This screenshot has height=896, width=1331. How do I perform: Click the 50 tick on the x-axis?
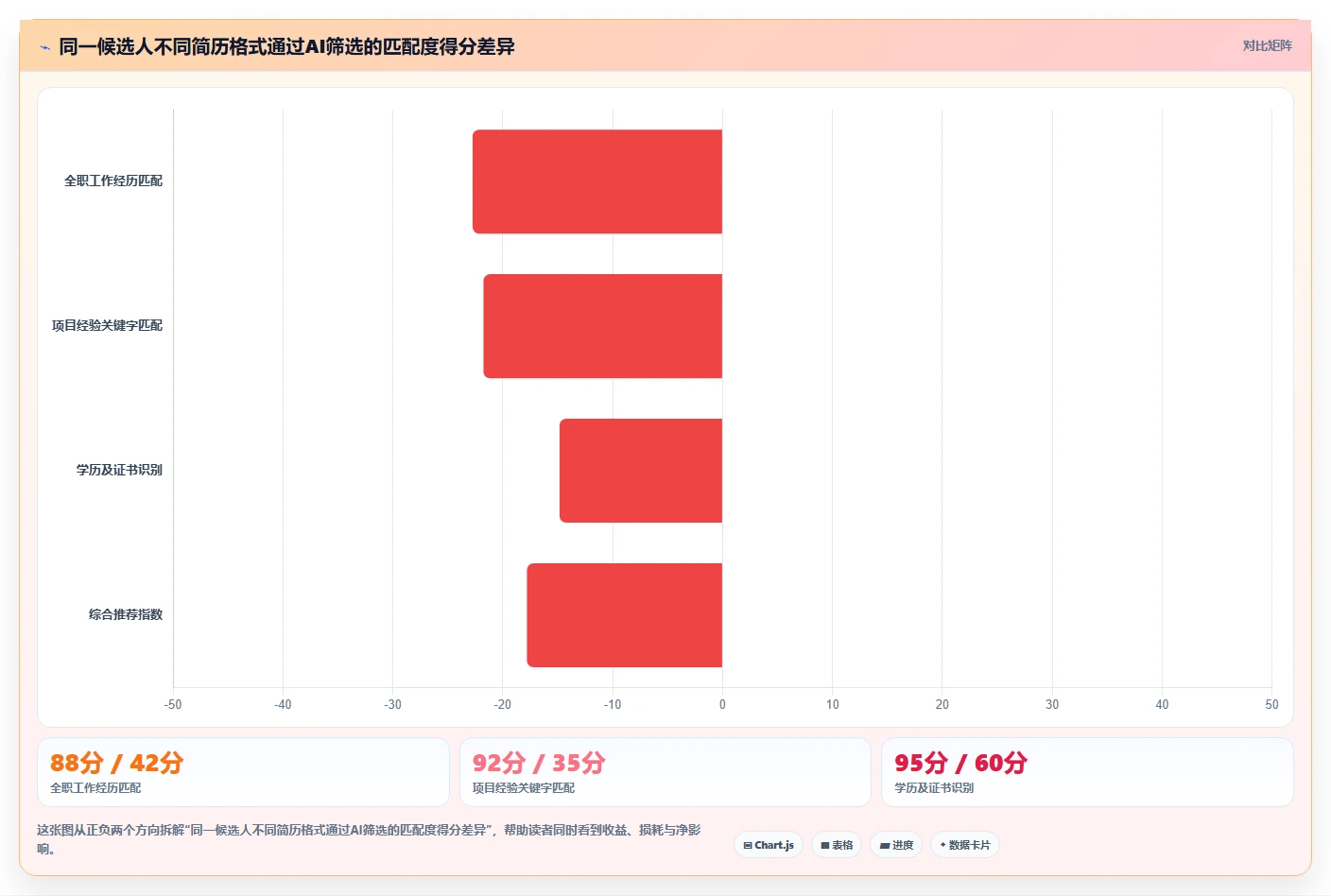(x=1271, y=704)
